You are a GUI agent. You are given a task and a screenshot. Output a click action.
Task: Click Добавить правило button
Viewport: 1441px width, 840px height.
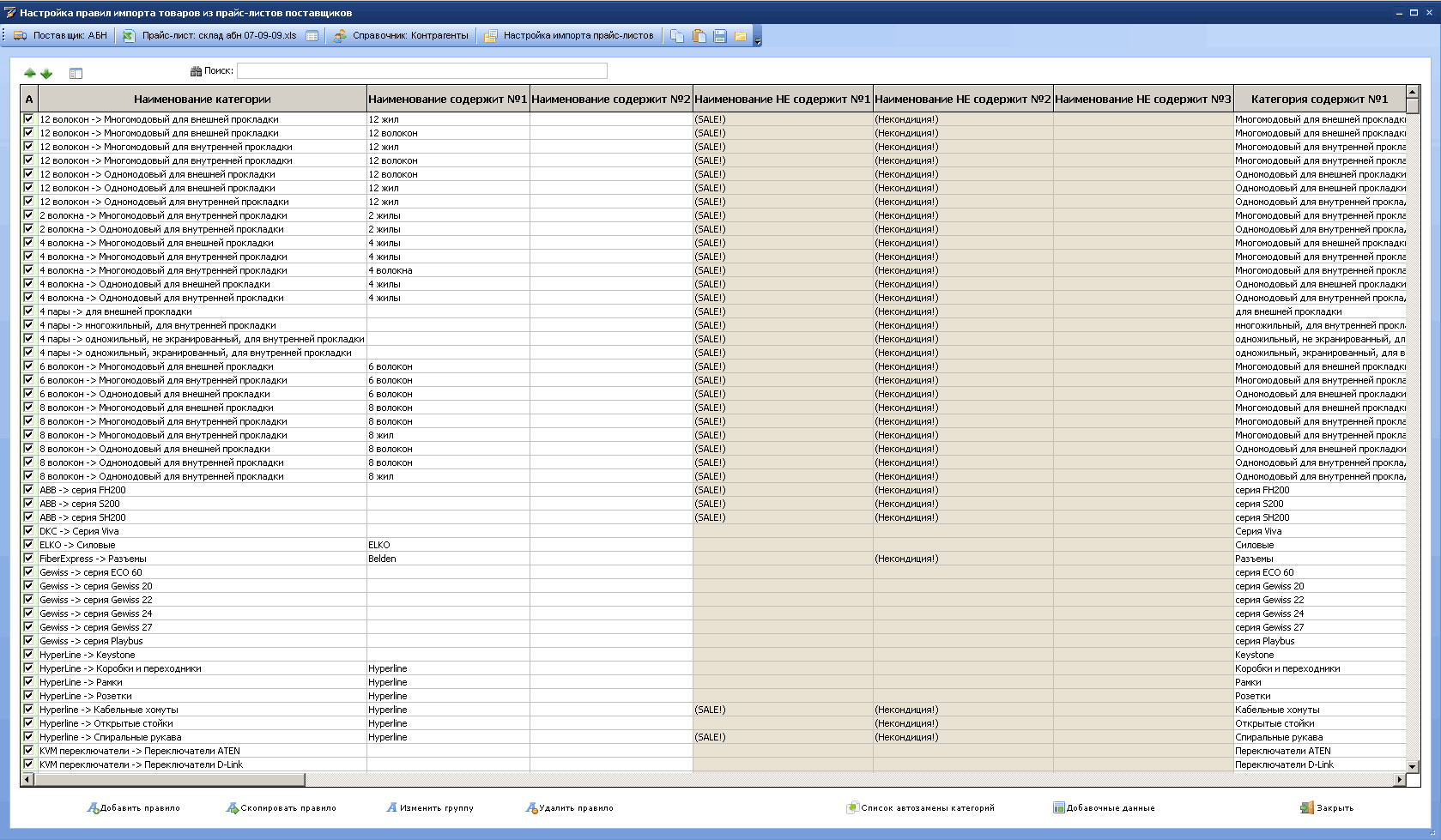[x=134, y=807]
